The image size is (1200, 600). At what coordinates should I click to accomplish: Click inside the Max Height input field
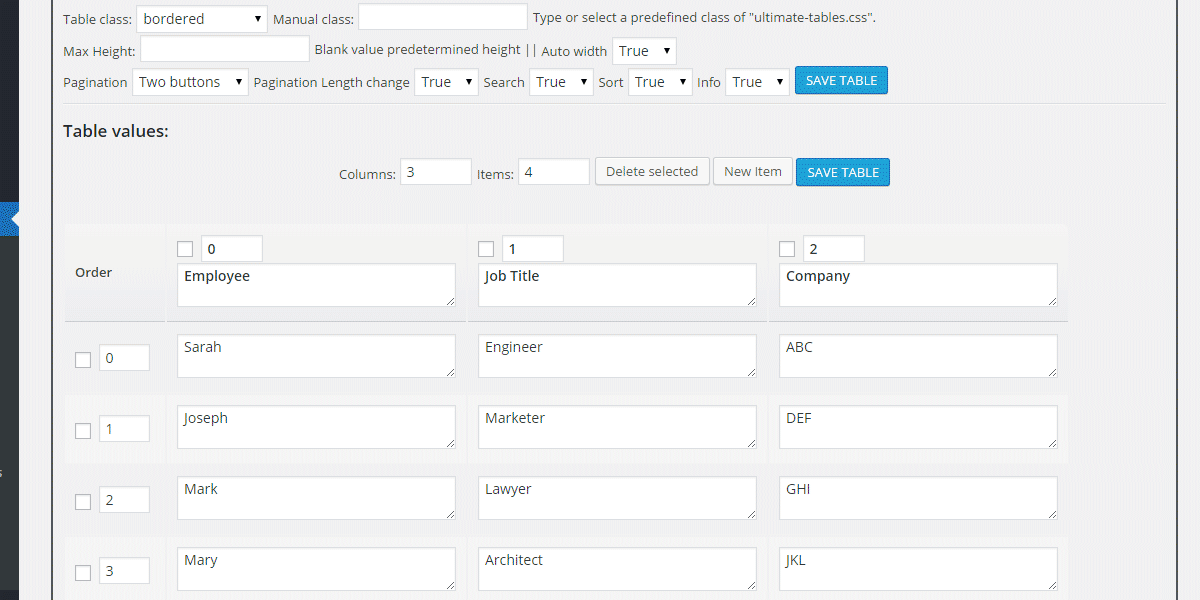[223, 48]
